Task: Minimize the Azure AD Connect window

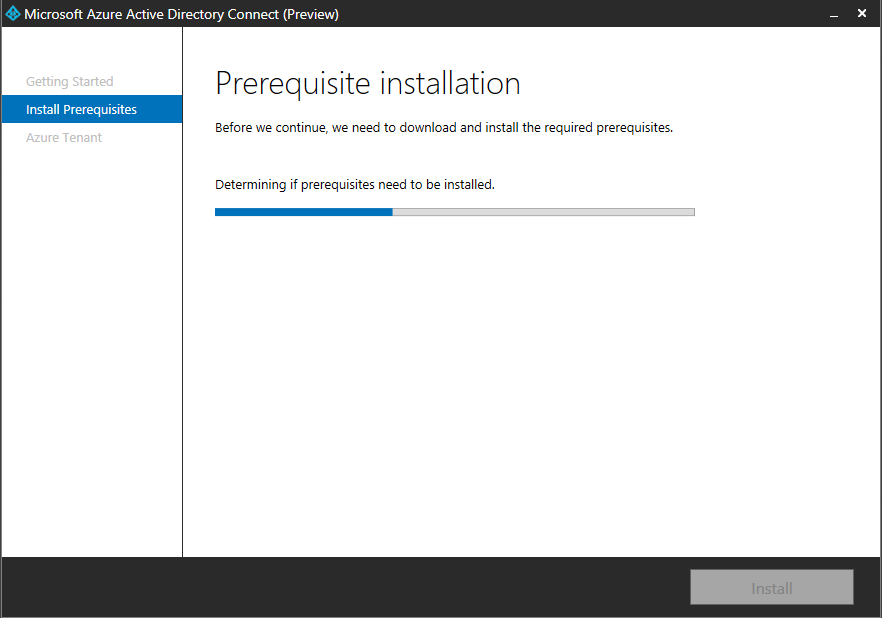Action: (x=834, y=14)
